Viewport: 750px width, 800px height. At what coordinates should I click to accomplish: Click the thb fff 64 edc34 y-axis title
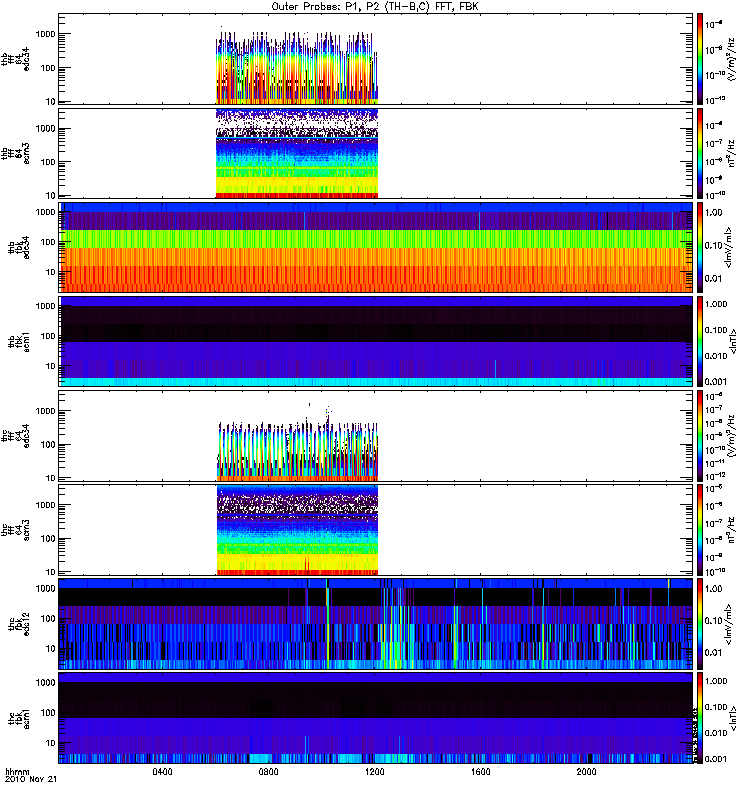tap(16, 59)
